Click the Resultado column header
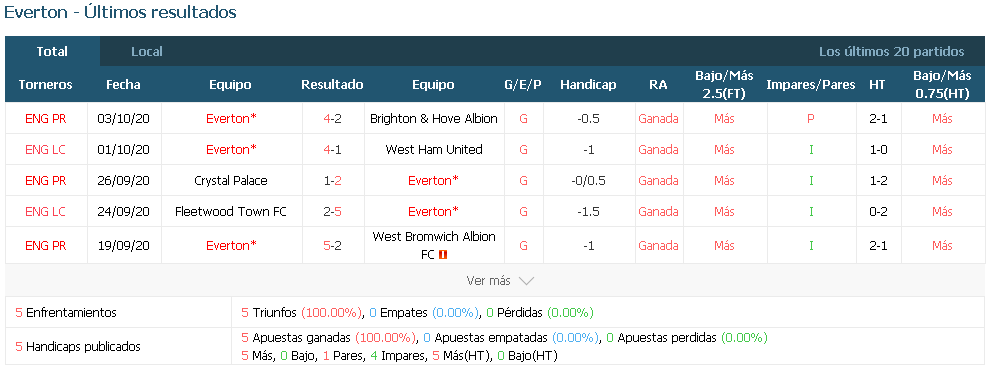The image size is (992, 369). click(332, 85)
